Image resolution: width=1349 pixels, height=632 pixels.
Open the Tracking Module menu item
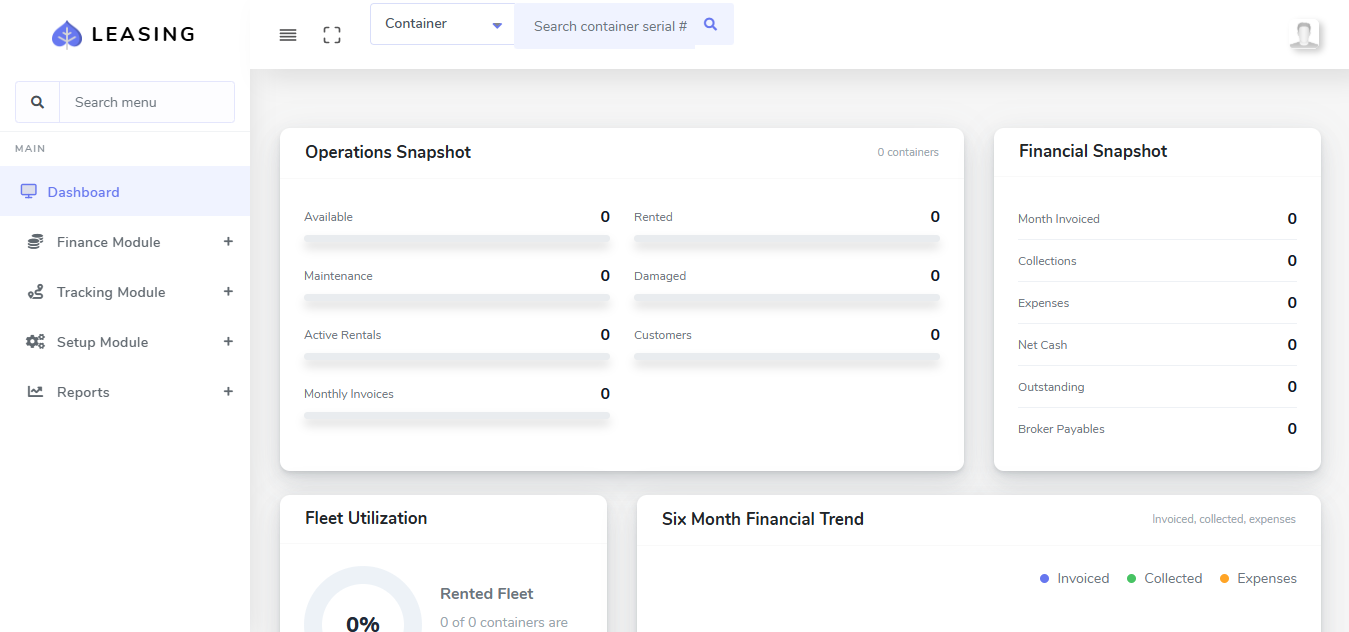(x=125, y=292)
